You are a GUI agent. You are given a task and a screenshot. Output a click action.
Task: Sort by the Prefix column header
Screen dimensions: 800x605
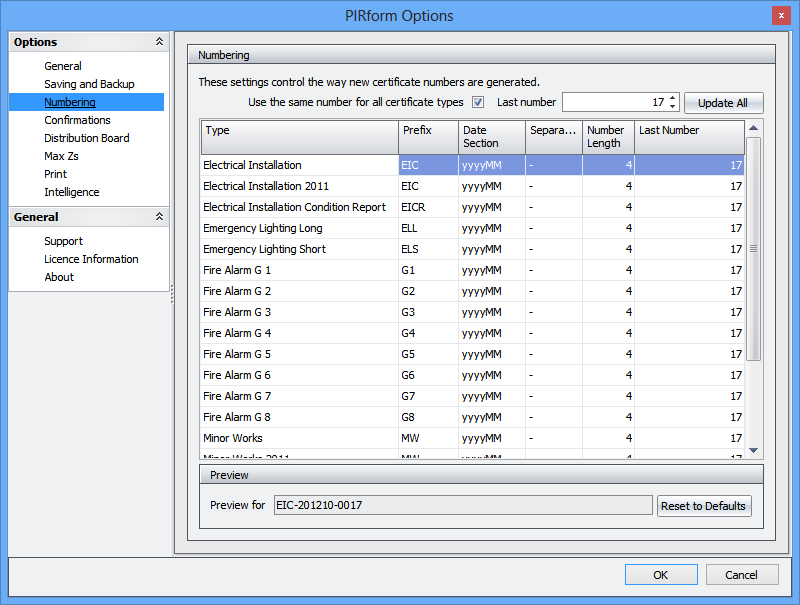click(x=427, y=137)
